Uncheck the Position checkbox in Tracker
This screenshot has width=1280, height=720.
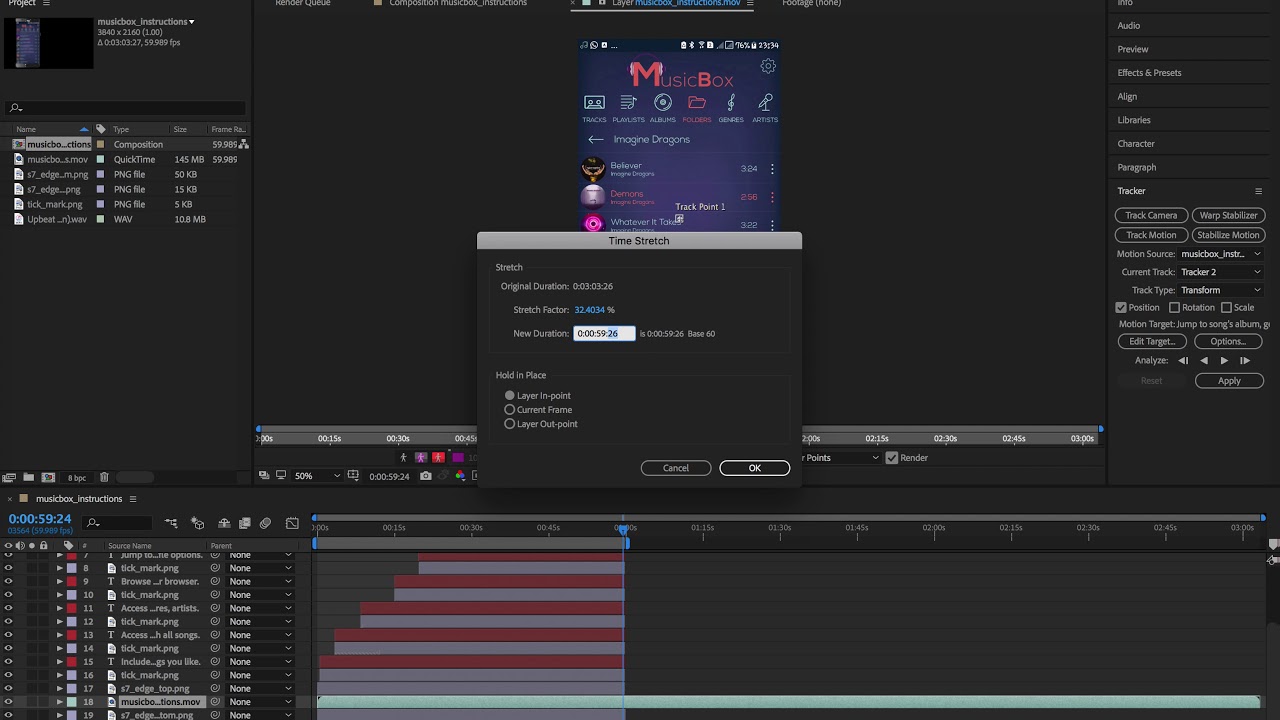(1121, 308)
